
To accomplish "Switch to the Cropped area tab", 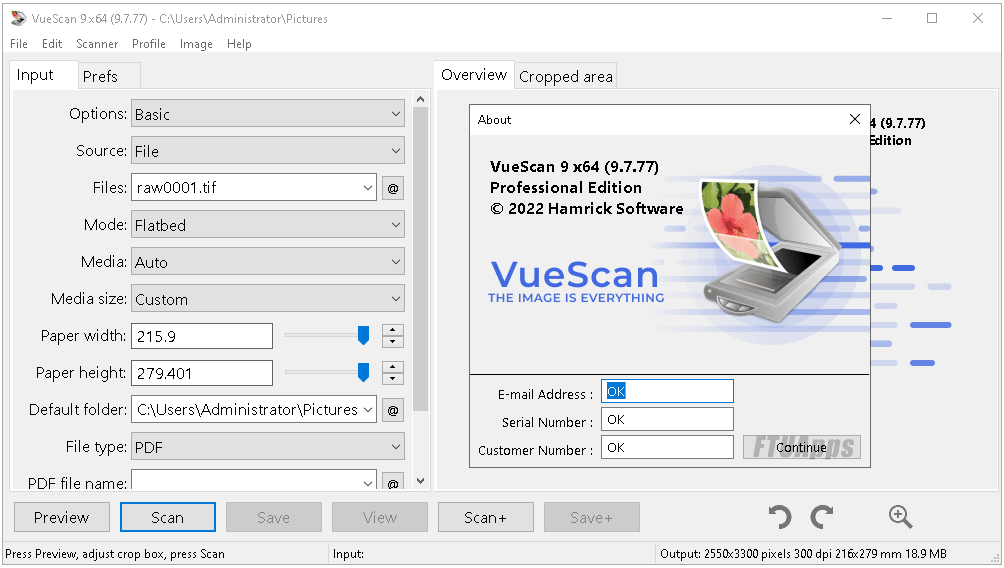I will (565, 76).
